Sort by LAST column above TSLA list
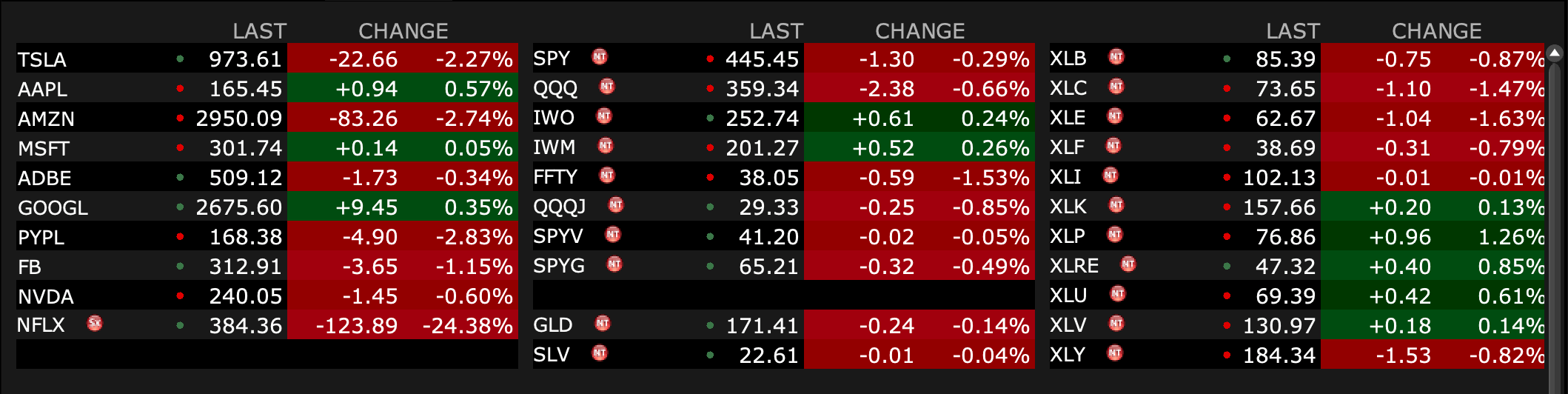 tap(259, 31)
